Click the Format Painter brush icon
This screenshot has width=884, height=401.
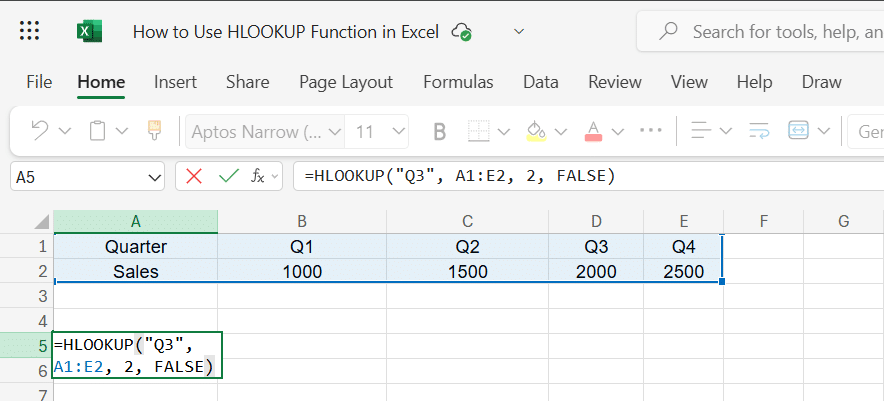tap(154, 131)
